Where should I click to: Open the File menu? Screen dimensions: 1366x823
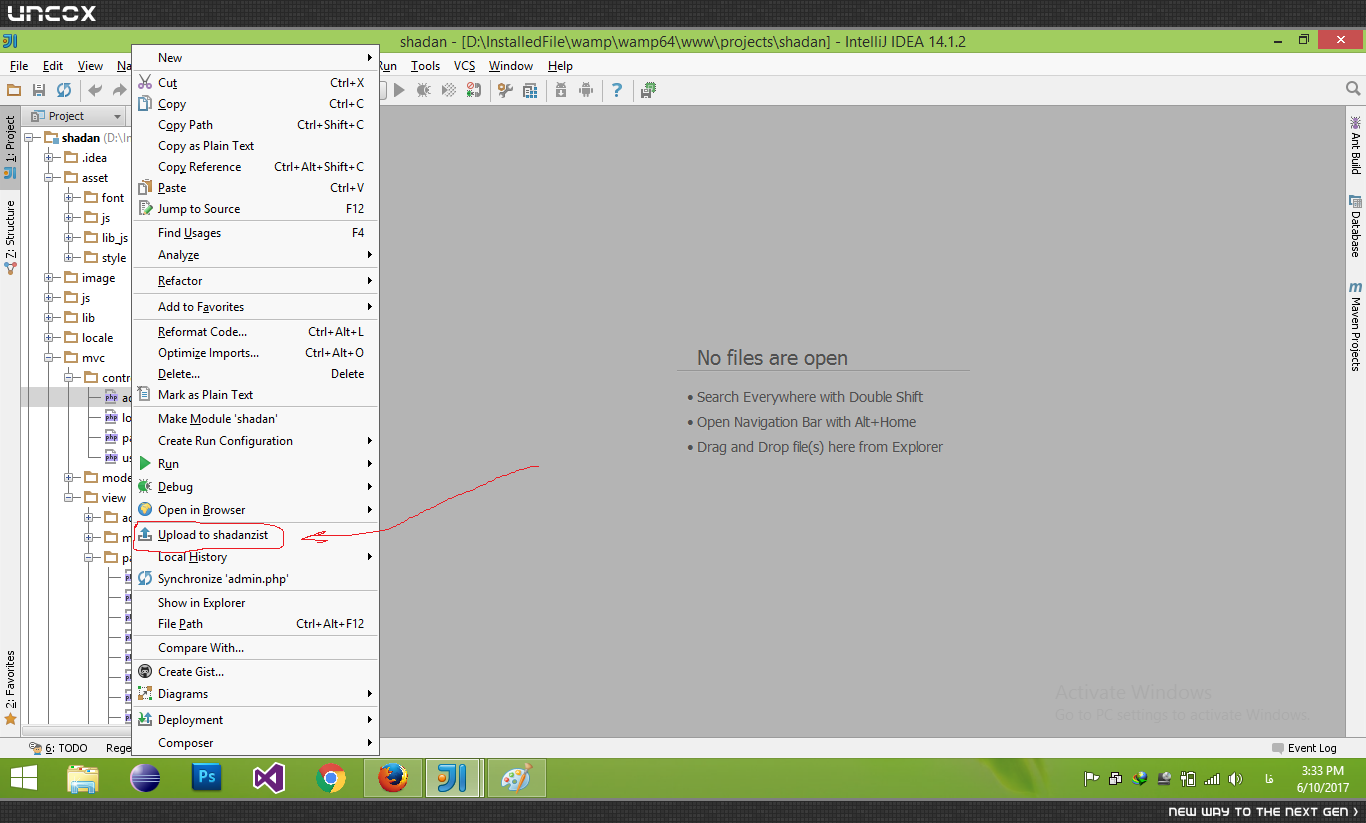point(19,66)
